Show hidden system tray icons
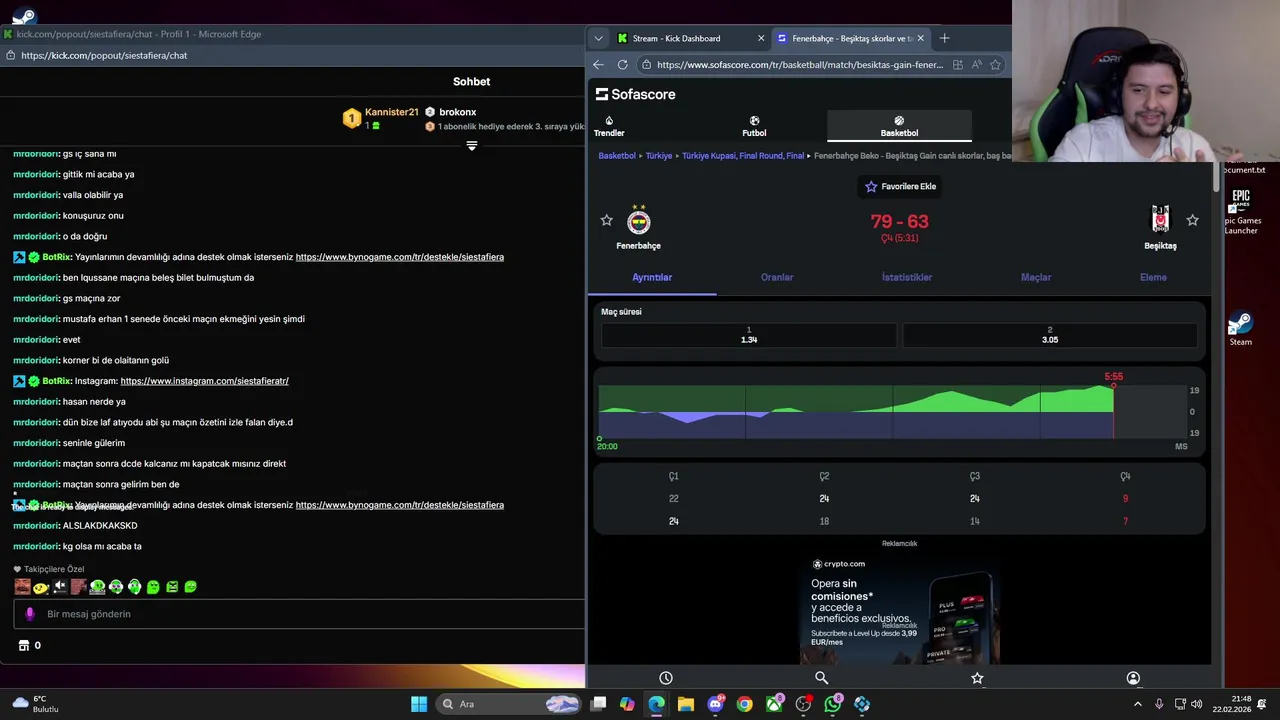Screen dimensions: 1280x720 pos(1137,704)
